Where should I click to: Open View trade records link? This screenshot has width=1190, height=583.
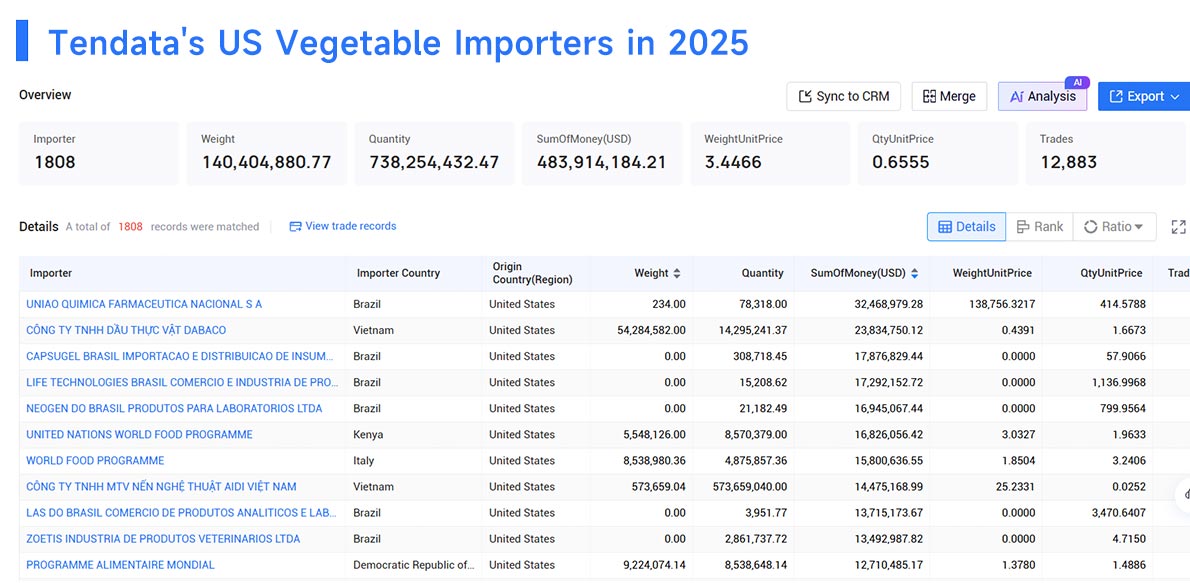pos(343,226)
